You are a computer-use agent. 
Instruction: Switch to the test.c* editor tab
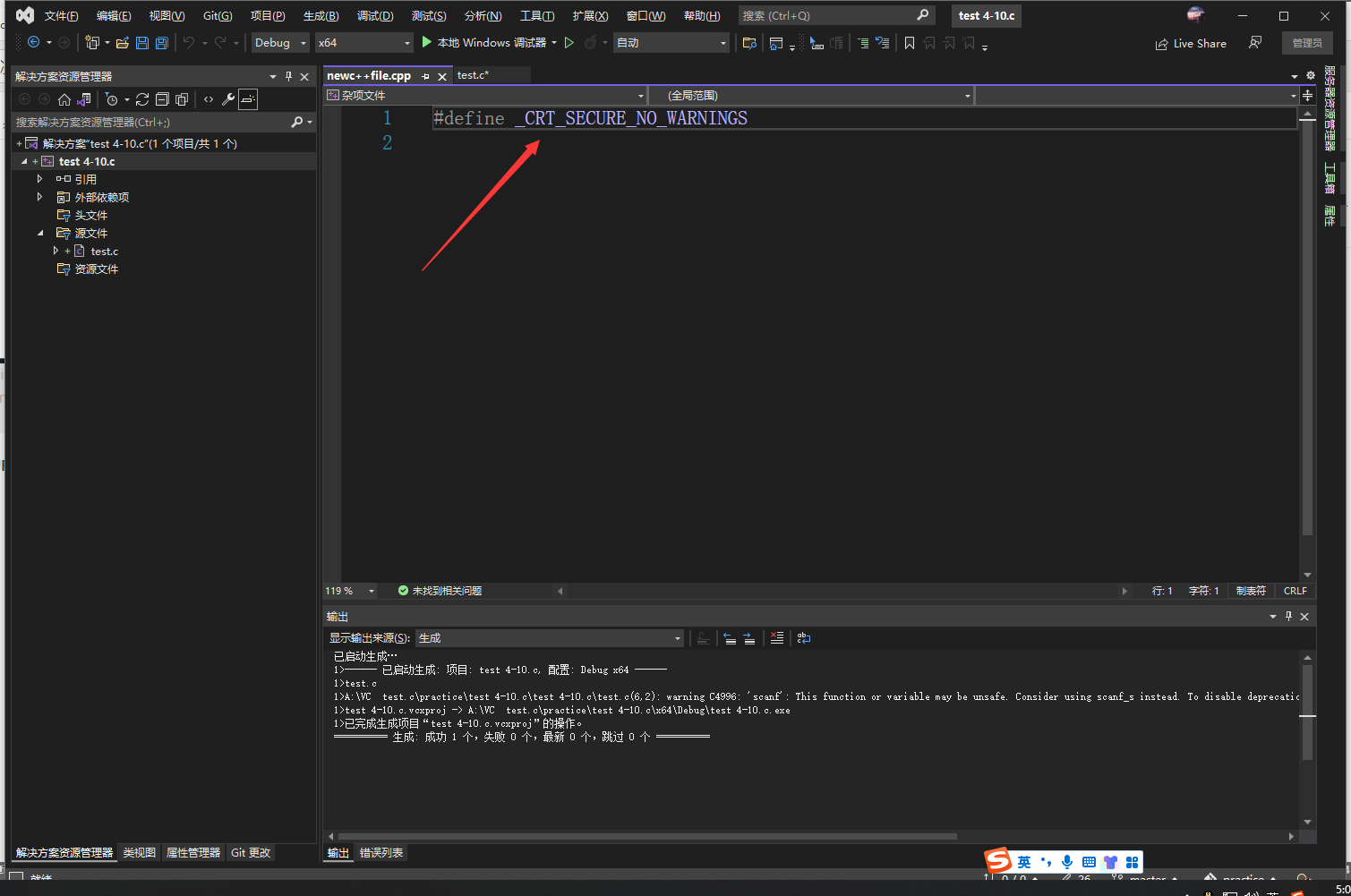(473, 75)
